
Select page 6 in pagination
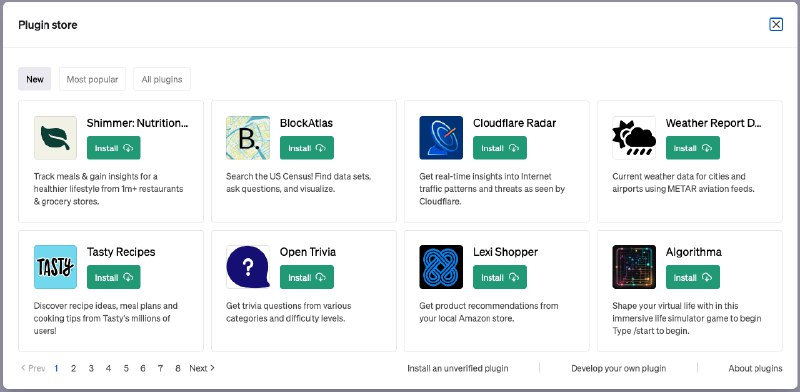pos(143,368)
